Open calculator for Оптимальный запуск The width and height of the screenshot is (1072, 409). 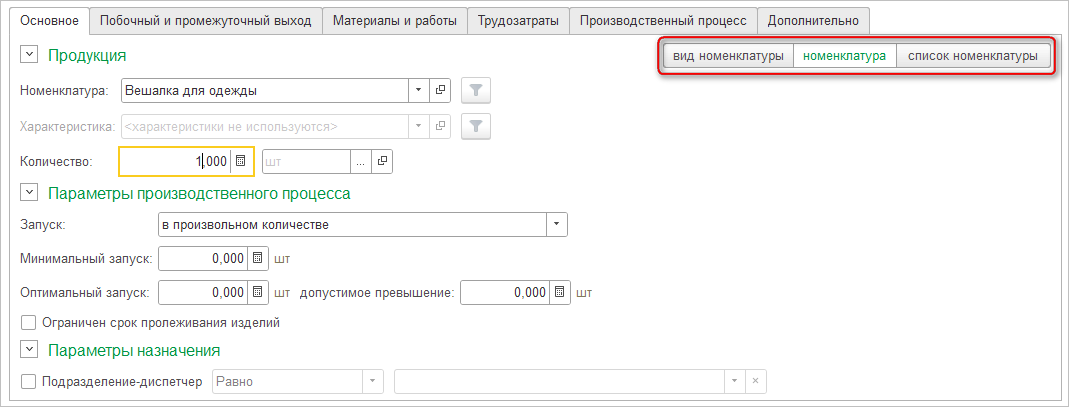point(258,293)
